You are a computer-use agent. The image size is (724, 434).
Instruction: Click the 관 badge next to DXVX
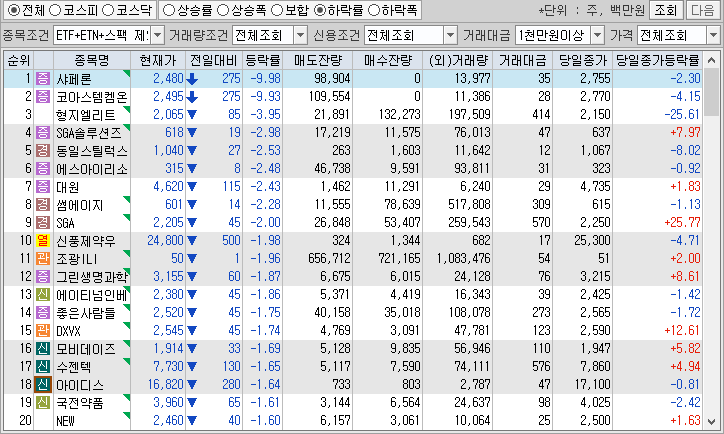coord(43,331)
